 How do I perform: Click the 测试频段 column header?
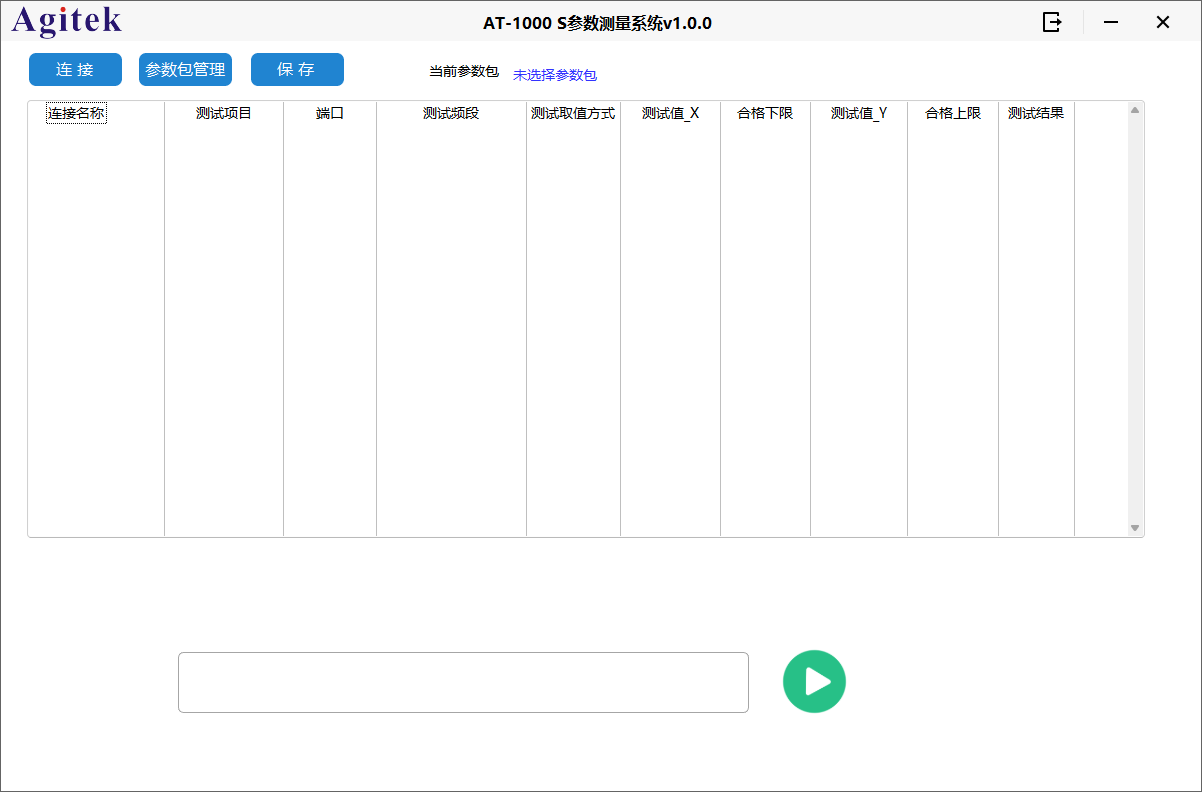[x=450, y=113]
